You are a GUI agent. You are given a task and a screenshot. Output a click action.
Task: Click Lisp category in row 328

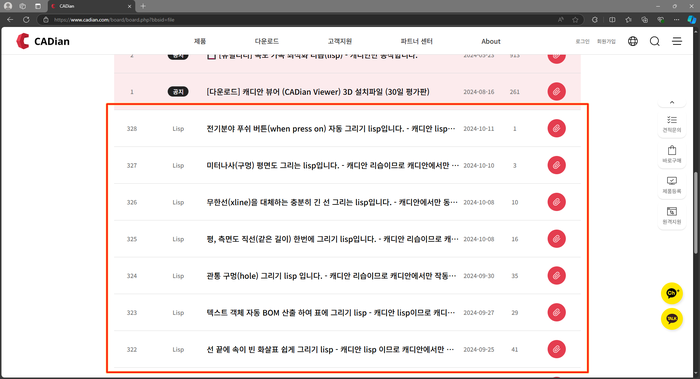(x=178, y=129)
